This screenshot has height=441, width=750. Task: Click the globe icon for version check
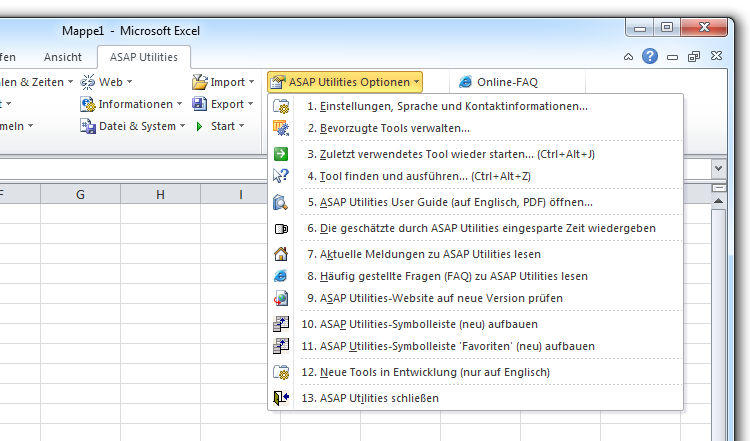281,298
